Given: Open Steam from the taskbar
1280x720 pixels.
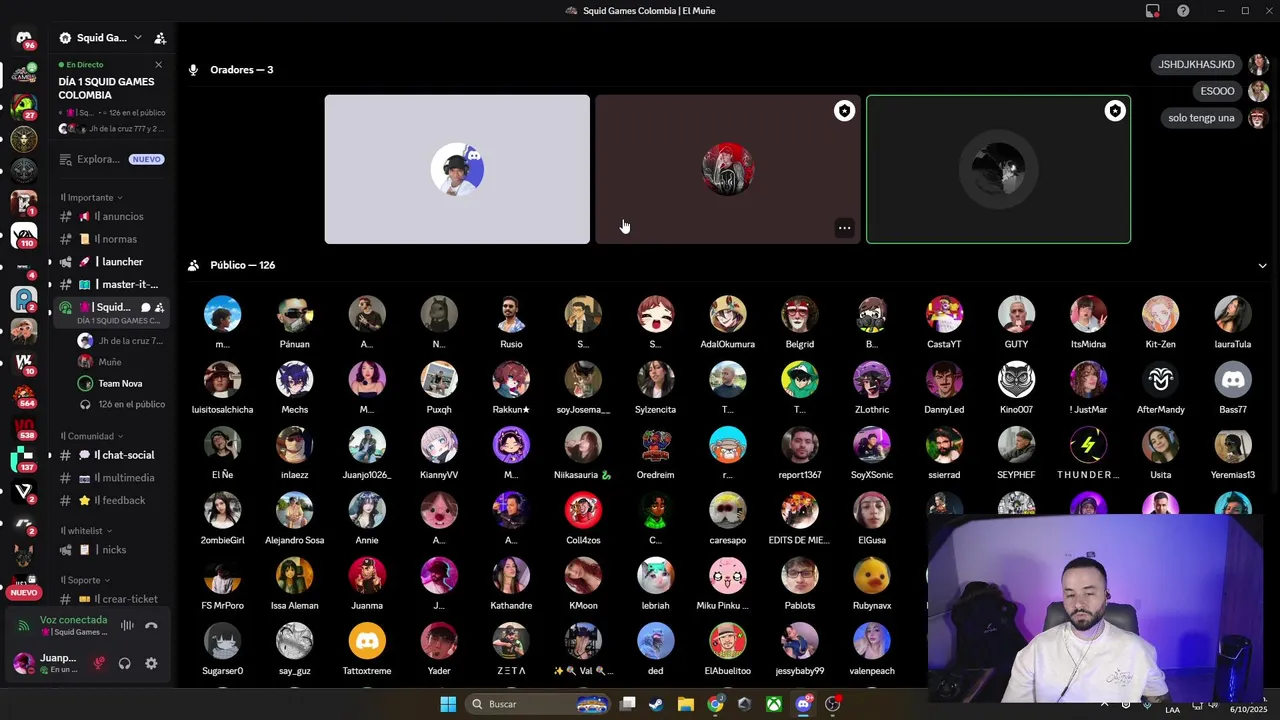Looking at the screenshot, I should (x=656, y=704).
